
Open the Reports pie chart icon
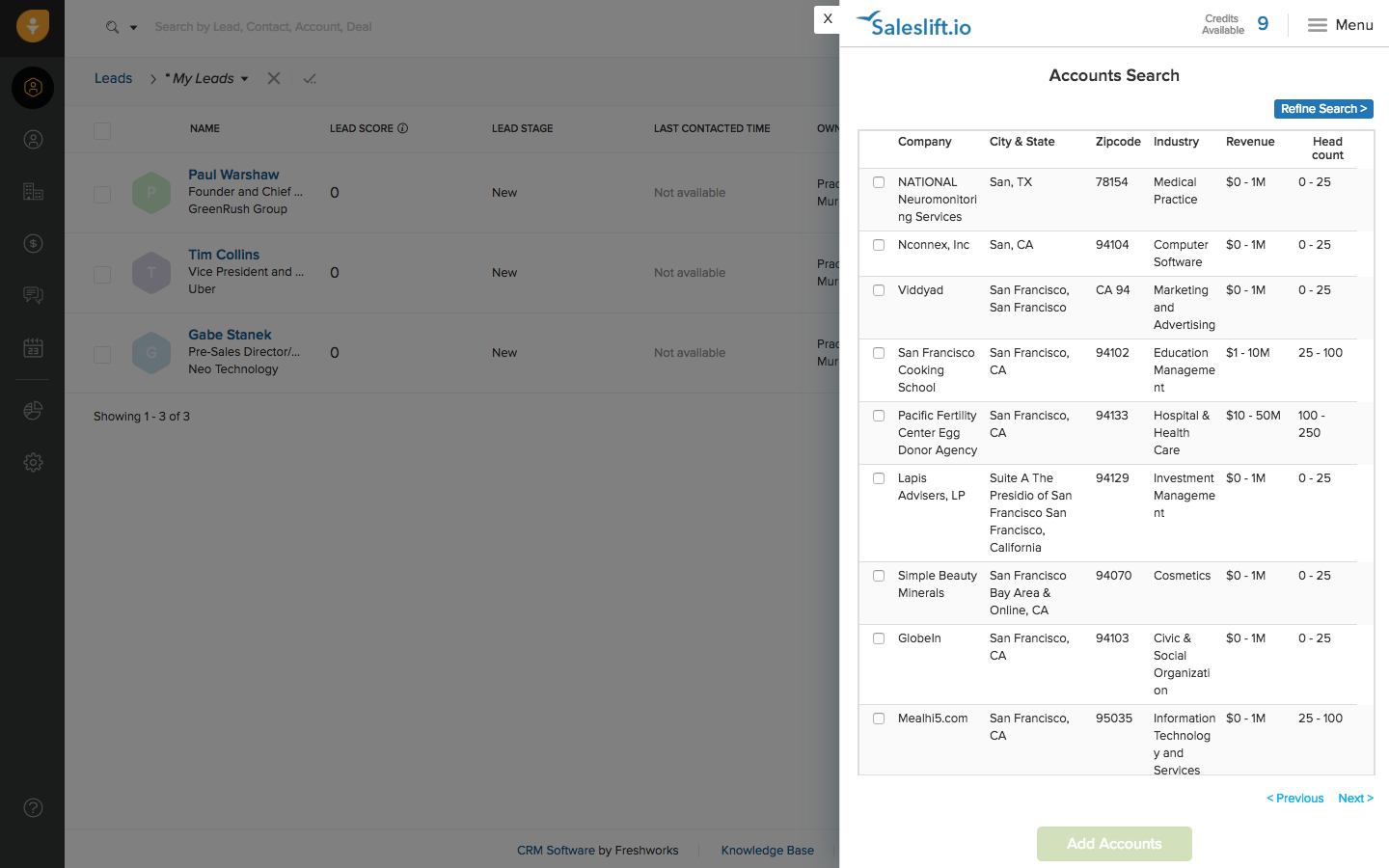(x=33, y=411)
